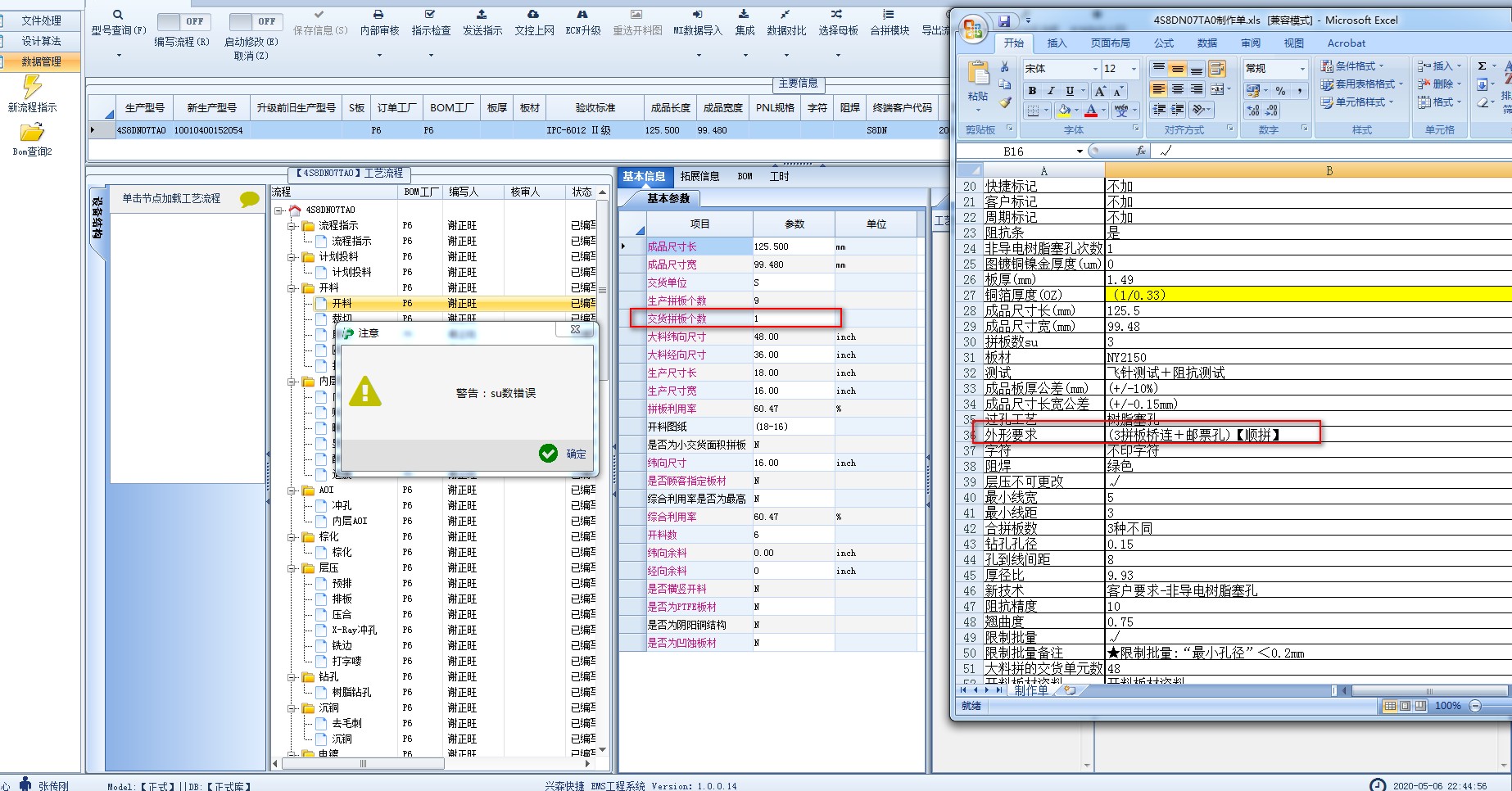Toggle the 编写流程(R) OFF switch
Viewport: 1512px width, 791px height.
[183, 21]
